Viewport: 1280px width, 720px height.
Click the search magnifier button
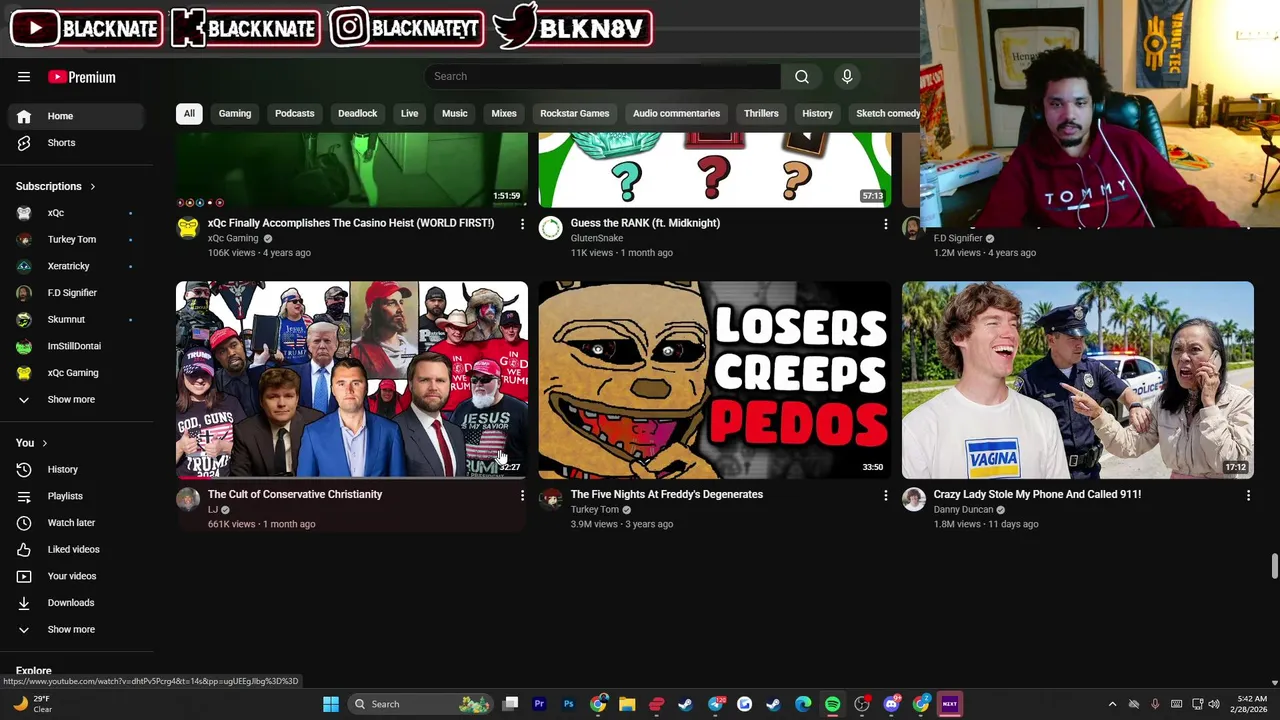[802, 77]
